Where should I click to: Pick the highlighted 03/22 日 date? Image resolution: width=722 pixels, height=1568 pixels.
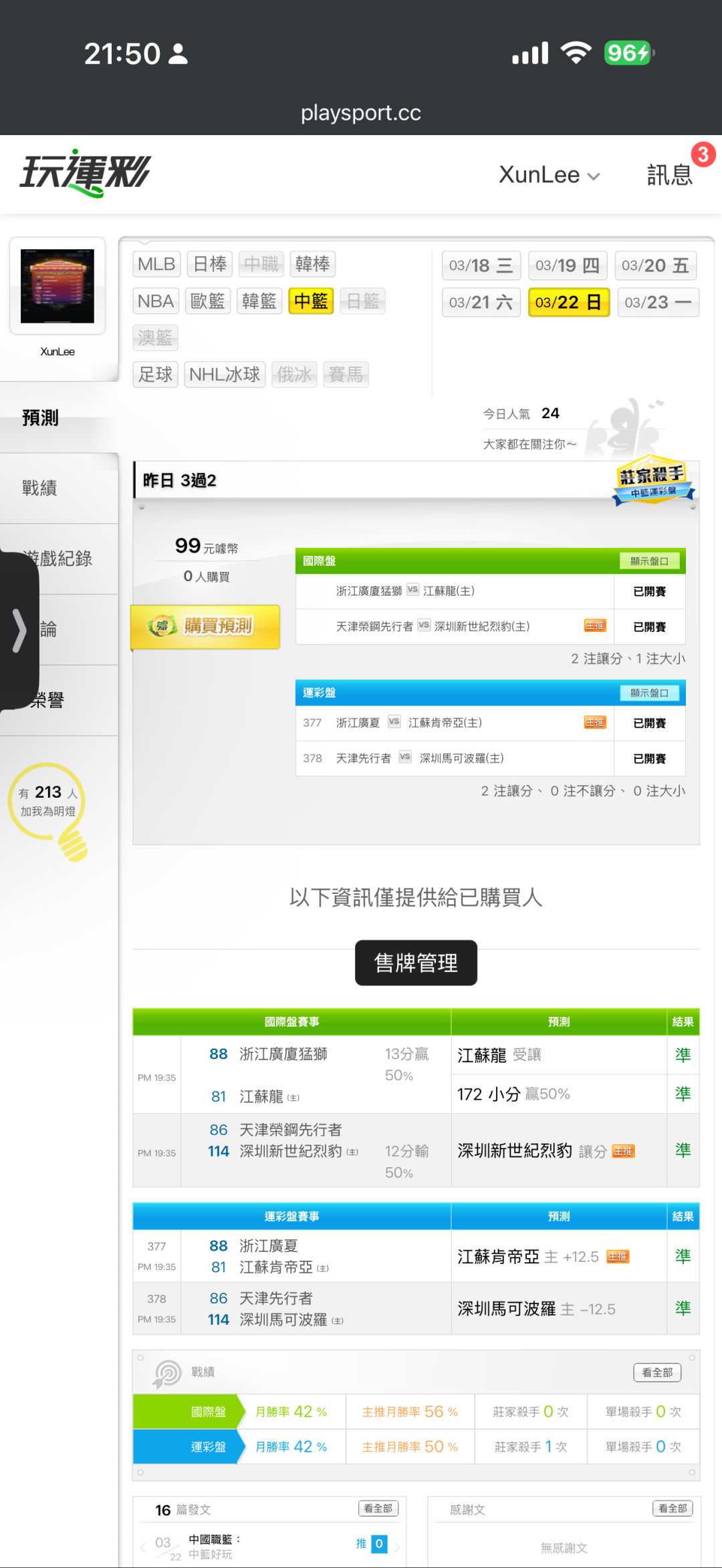[569, 303]
